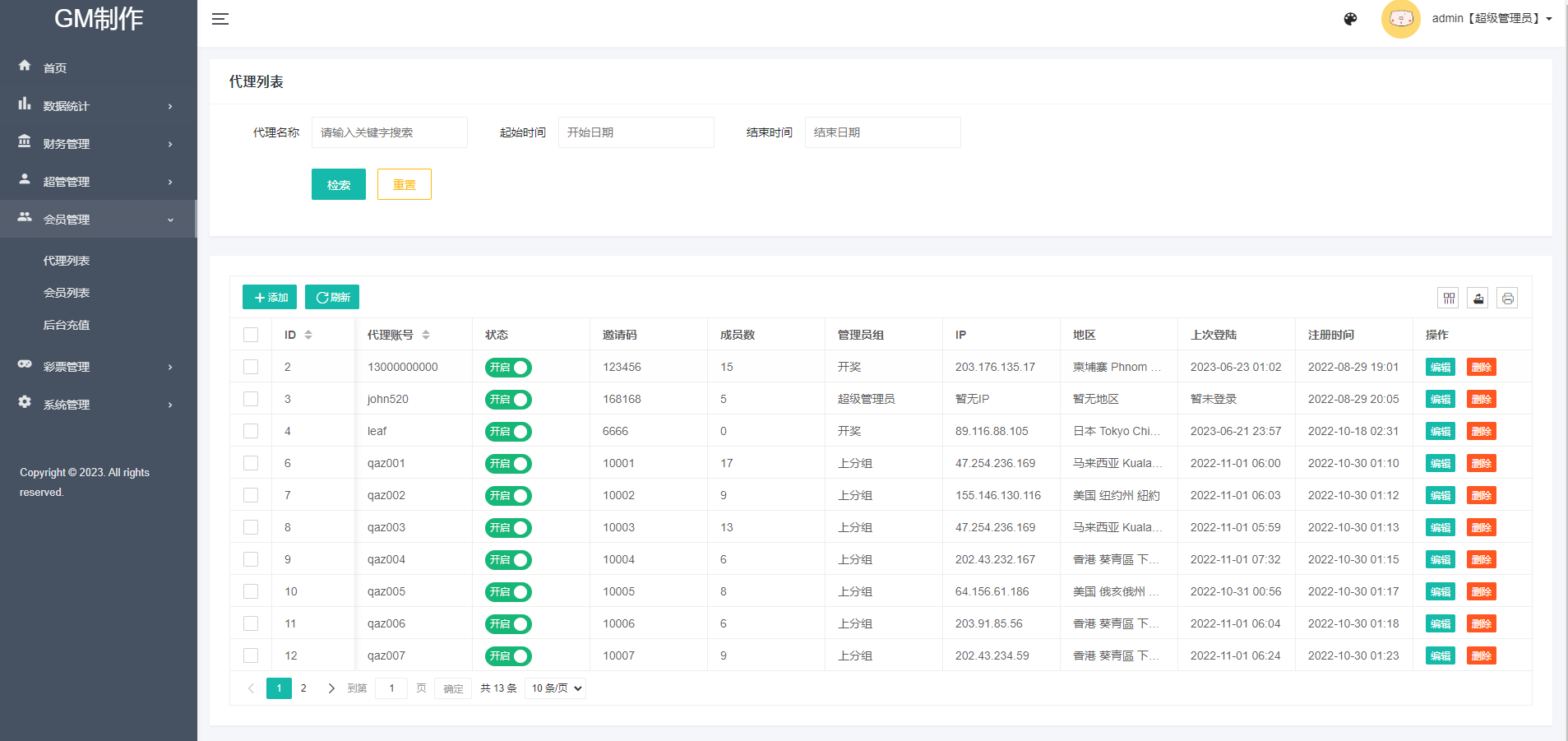The image size is (1568, 741).
Task: Click the admin avatar image
Action: [1400, 19]
